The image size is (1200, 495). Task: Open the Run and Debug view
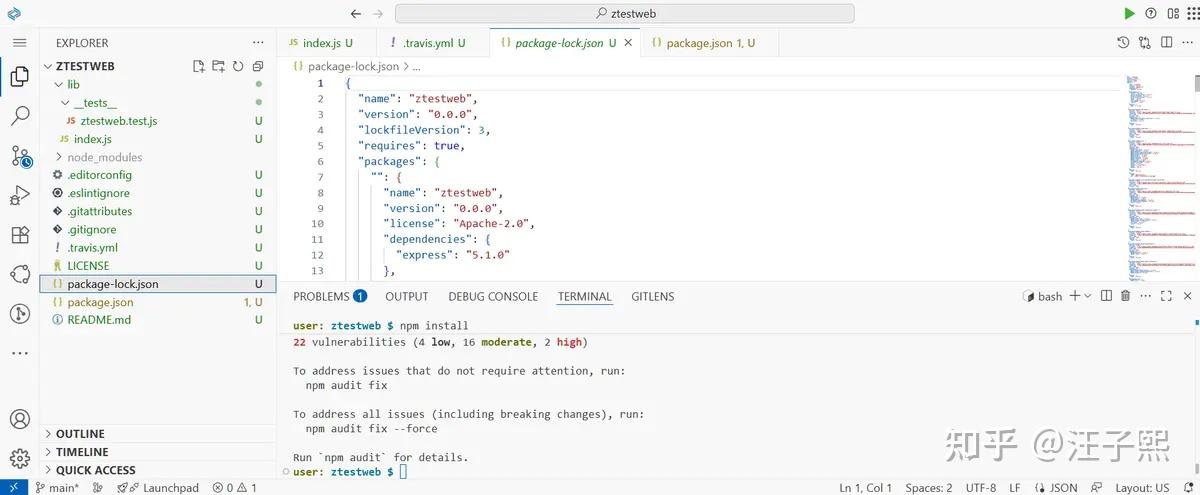19,196
